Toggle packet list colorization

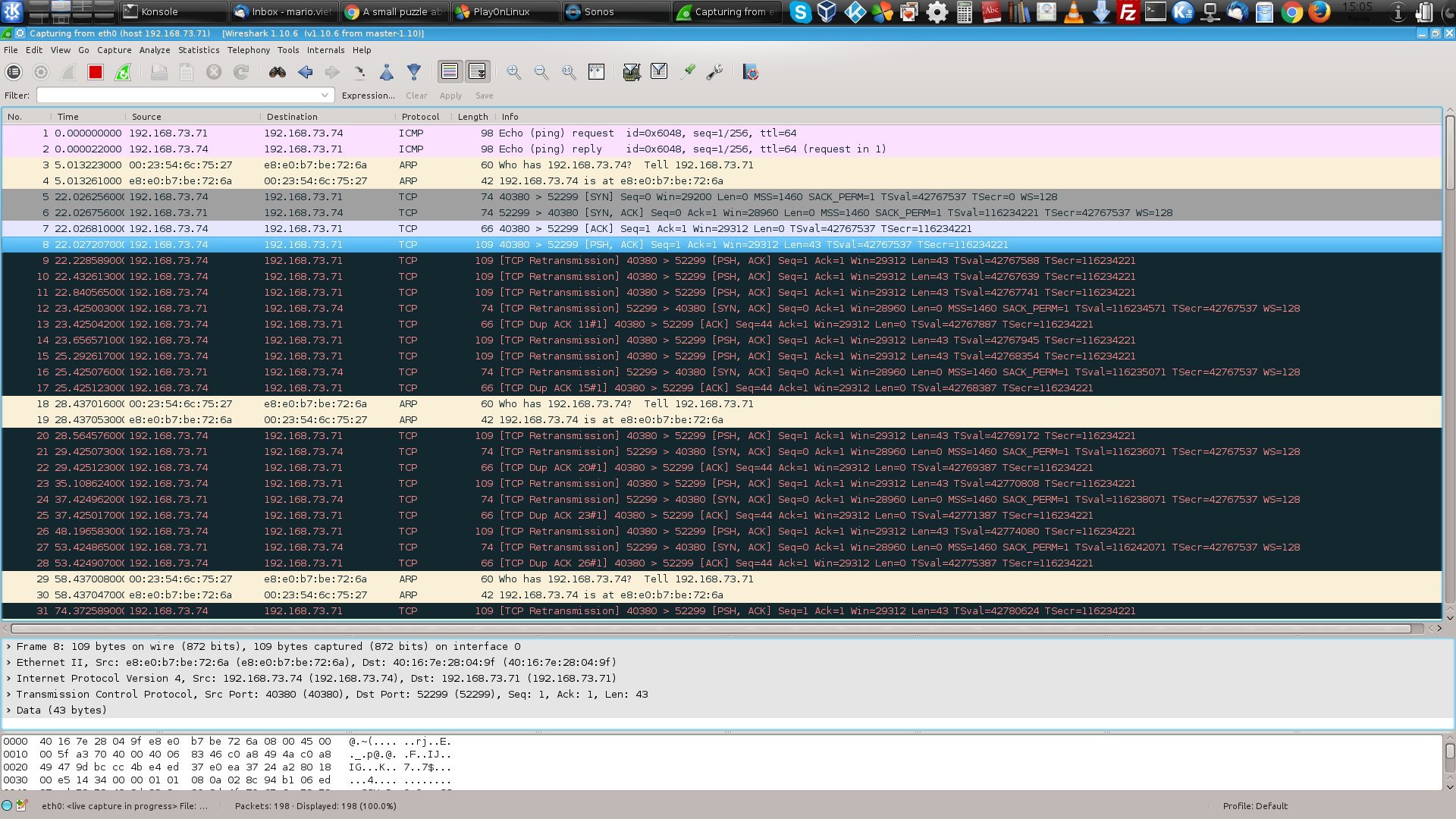coord(450,72)
